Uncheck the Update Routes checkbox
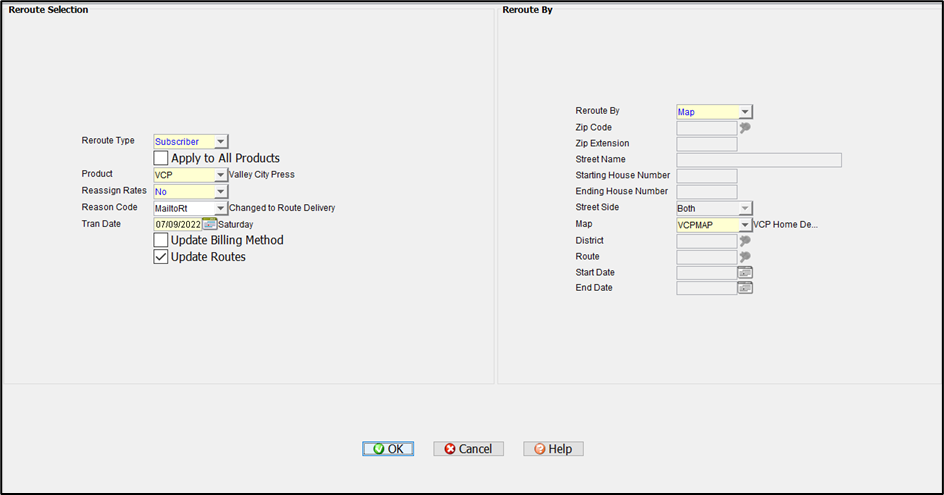The height and width of the screenshot is (495, 944). pyautogui.click(x=161, y=257)
